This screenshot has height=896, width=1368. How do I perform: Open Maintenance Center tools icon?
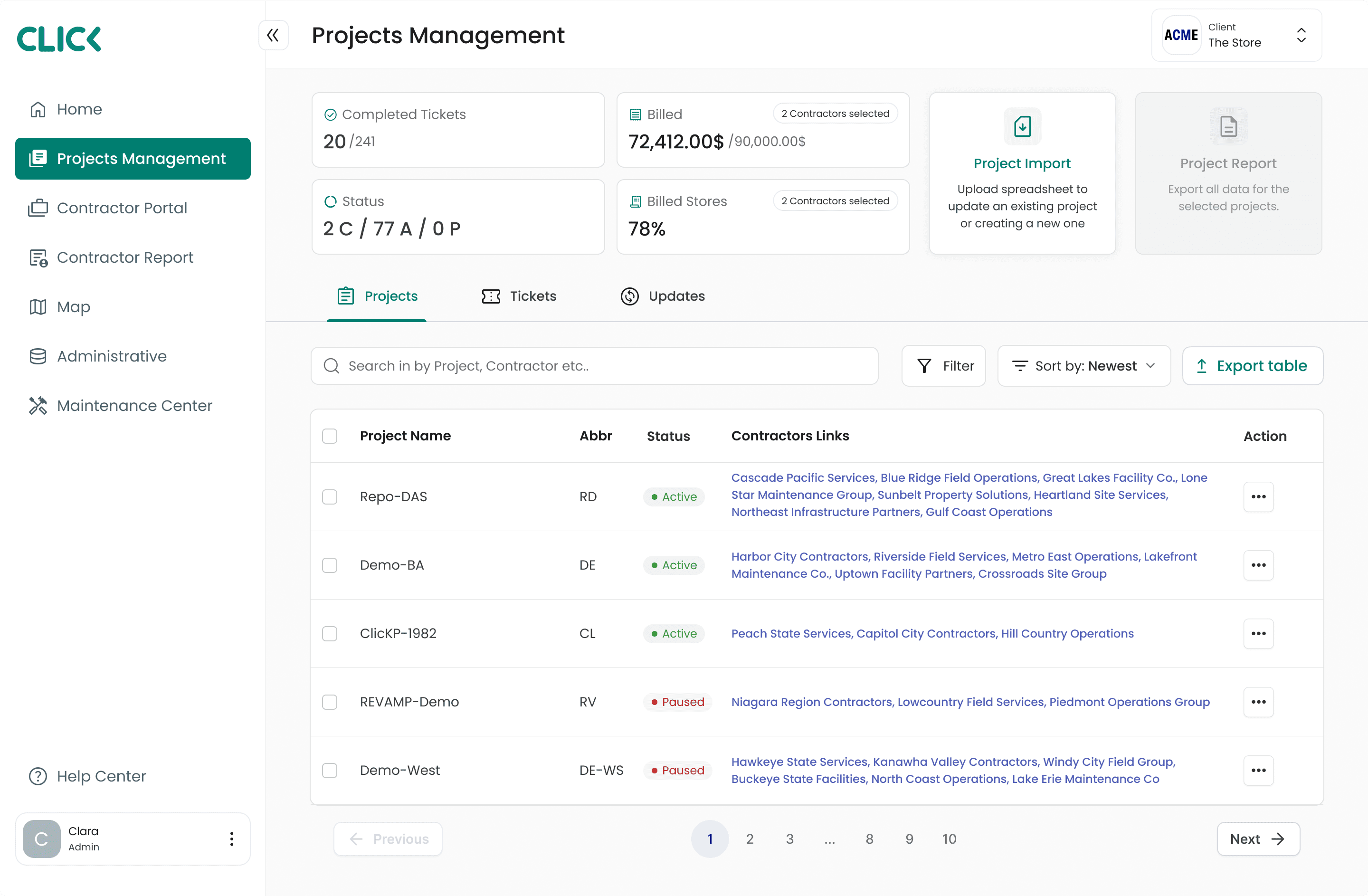click(x=38, y=406)
